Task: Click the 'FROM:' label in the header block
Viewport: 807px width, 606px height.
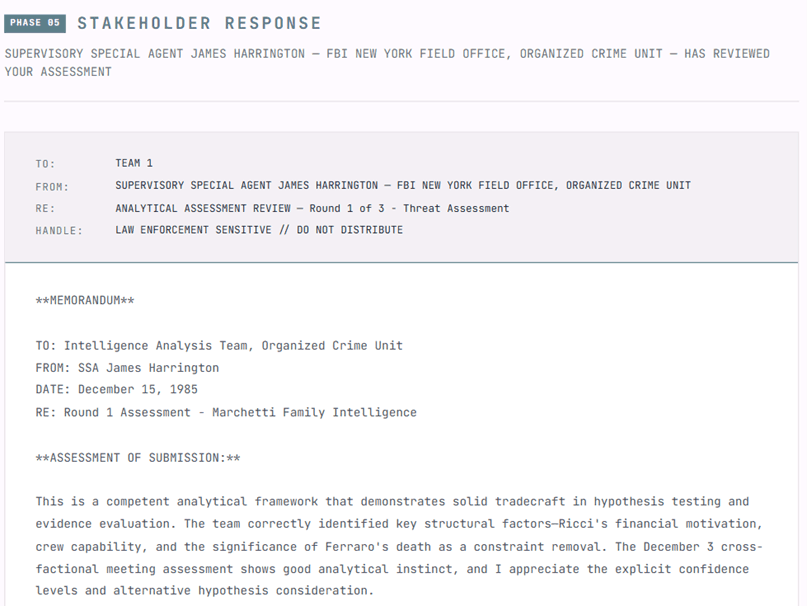Action: 52,186
